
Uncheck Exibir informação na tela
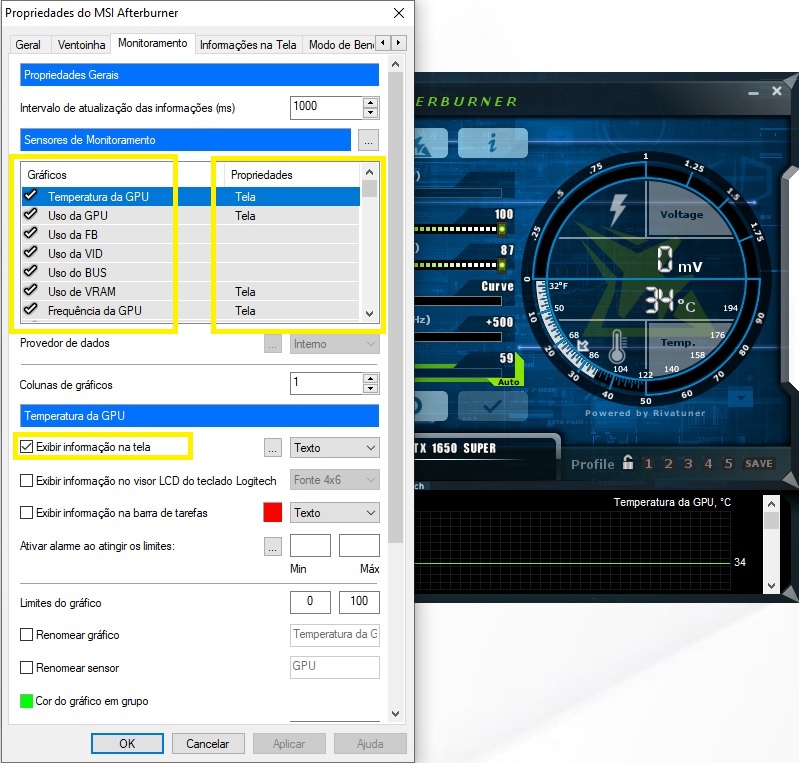[x=26, y=447]
